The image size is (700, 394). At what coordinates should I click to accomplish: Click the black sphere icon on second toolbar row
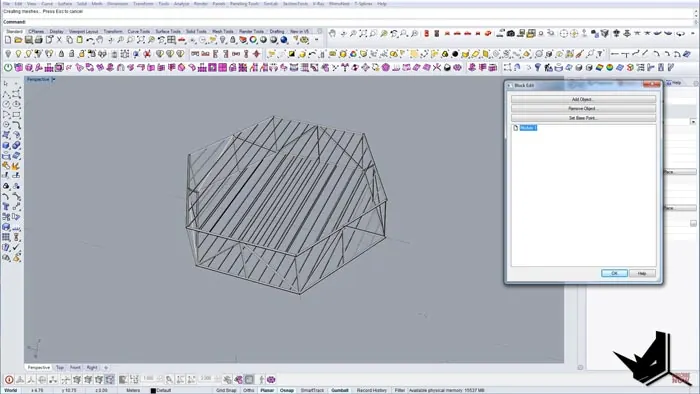click(455, 54)
